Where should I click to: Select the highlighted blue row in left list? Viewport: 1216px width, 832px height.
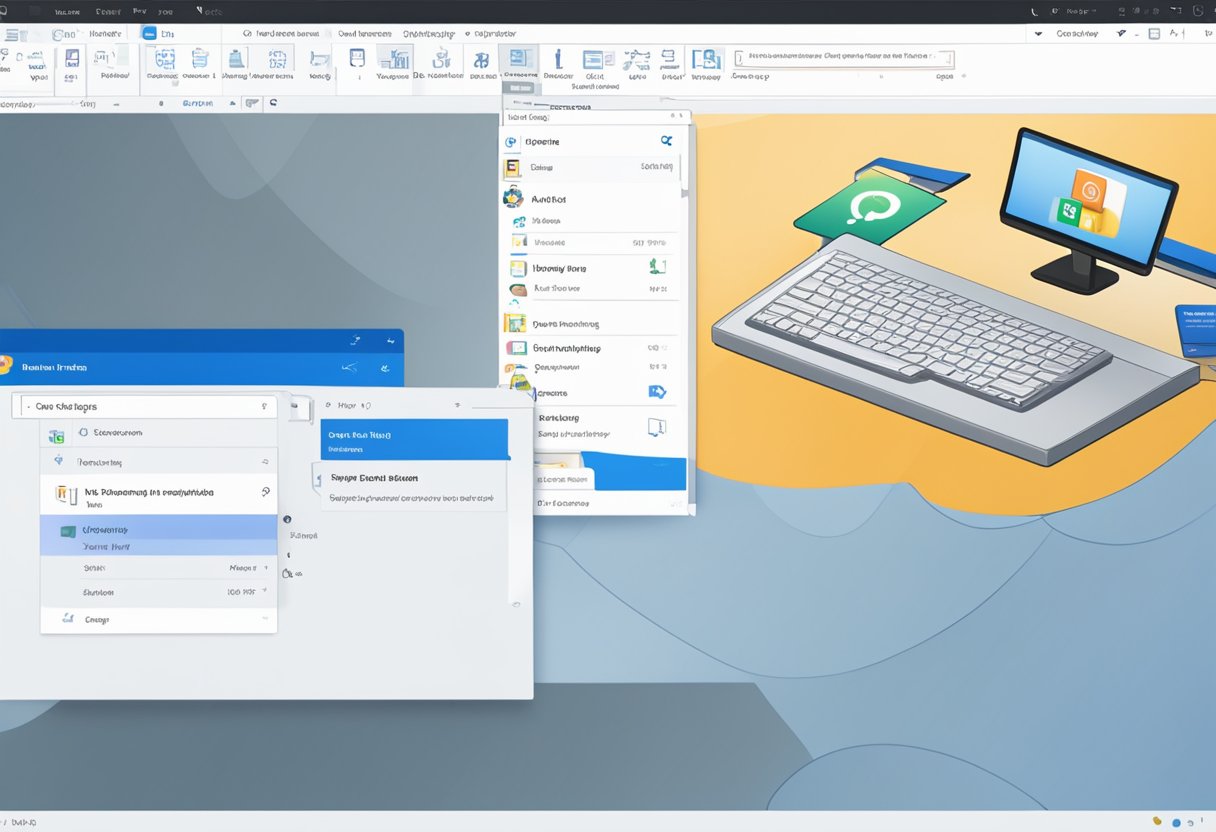(158, 535)
